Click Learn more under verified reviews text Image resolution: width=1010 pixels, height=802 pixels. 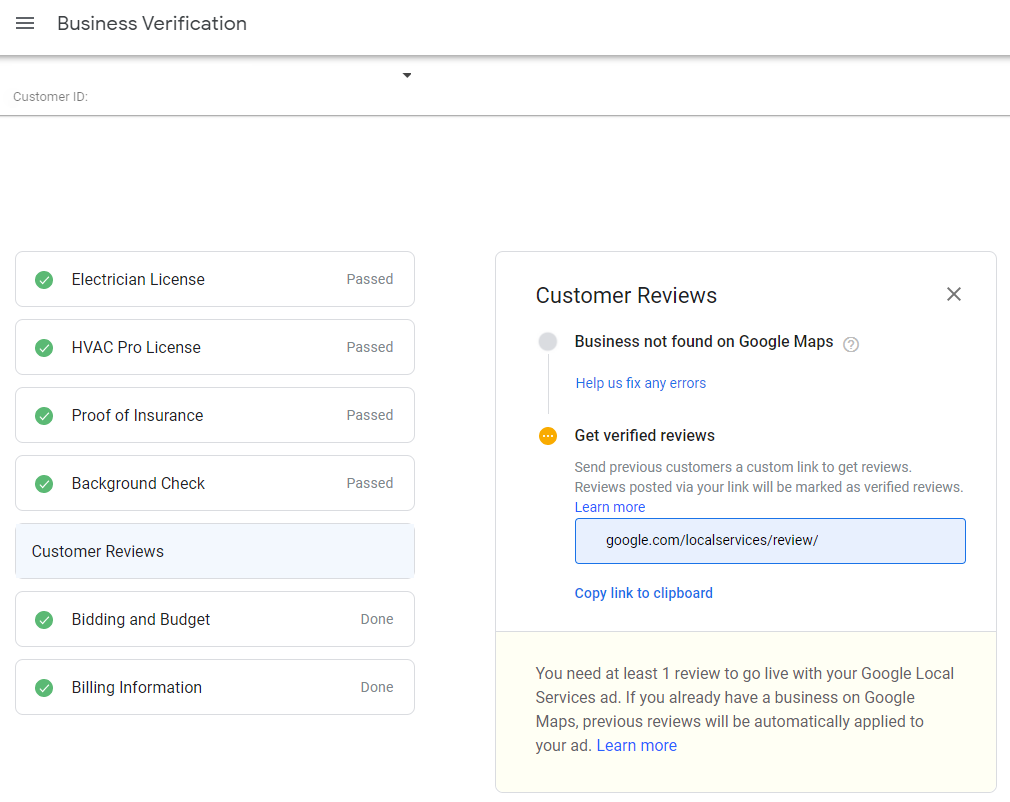(x=609, y=507)
